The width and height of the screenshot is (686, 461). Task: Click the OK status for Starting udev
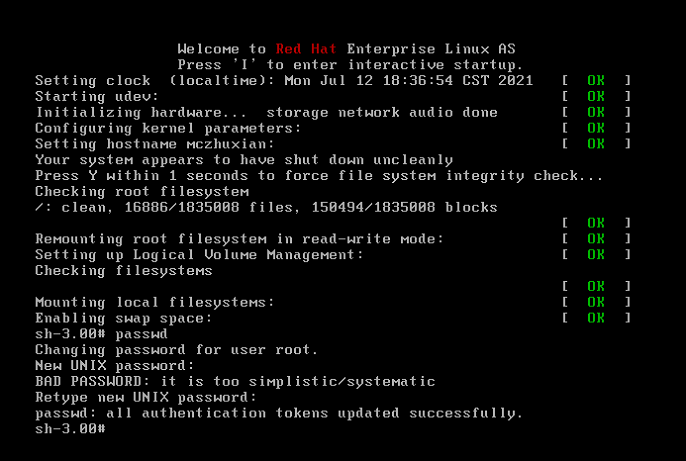(596, 96)
